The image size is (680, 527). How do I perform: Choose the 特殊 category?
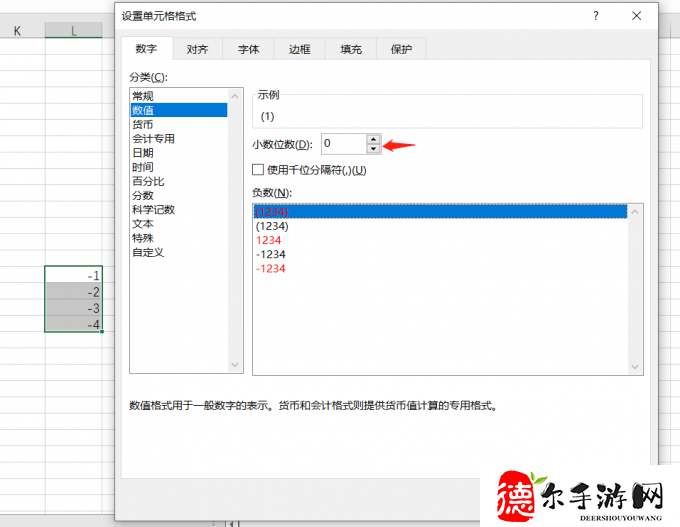point(179,238)
